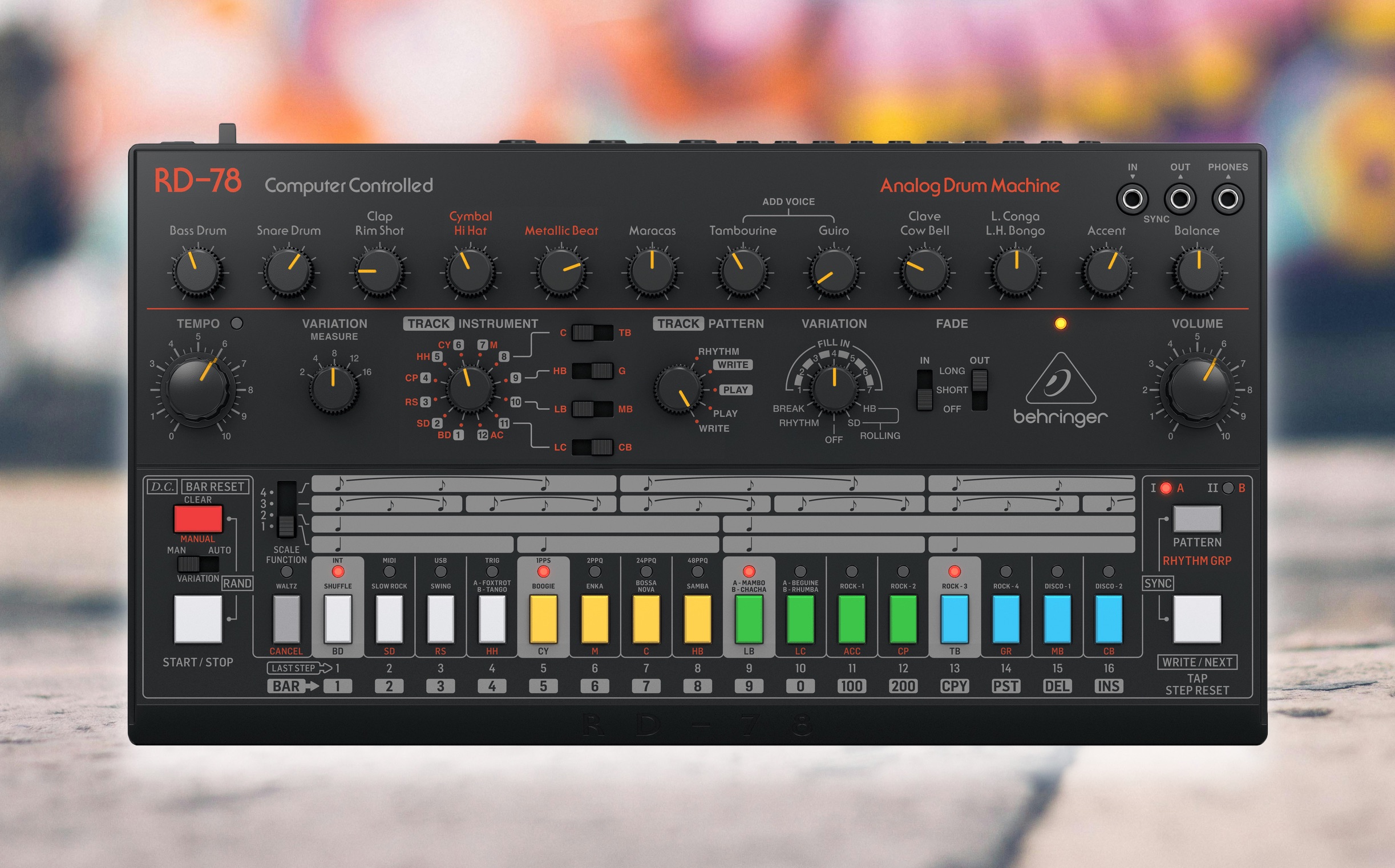The image size is (1395, 868).
Task: Click the RAND label box
Action: tap(237, 583)
